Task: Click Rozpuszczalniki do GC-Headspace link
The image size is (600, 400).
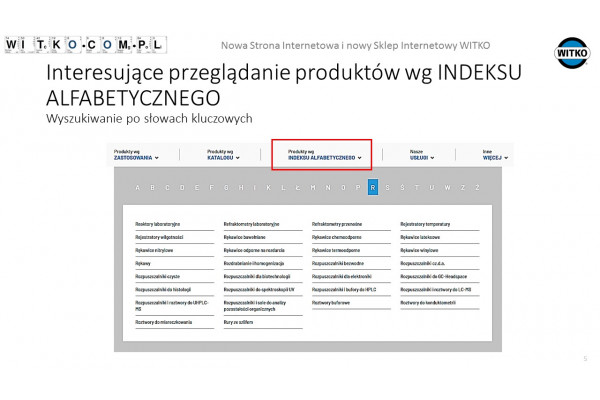Action: (x=434, y=276)
